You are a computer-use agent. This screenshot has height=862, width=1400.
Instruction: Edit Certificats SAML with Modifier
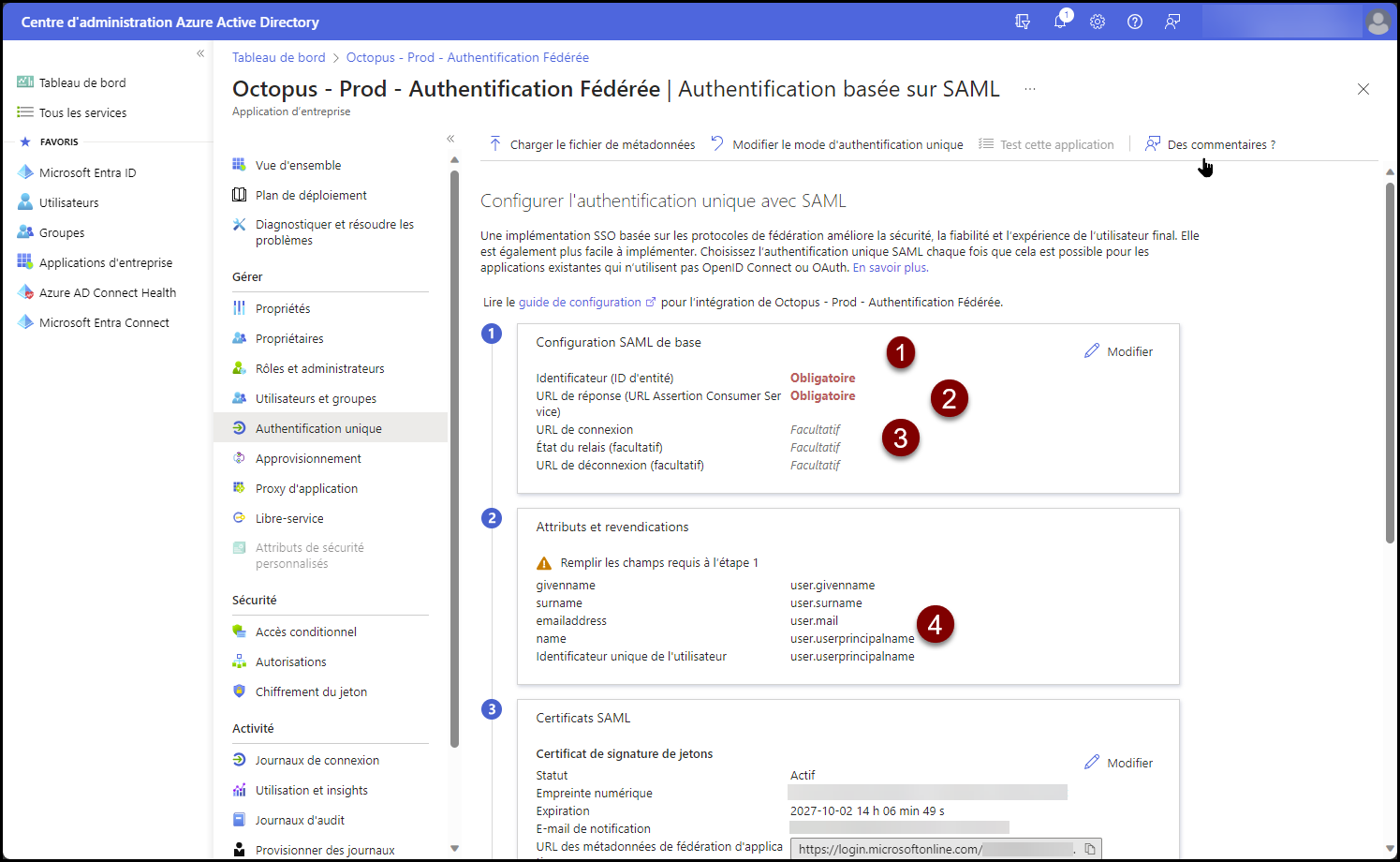pos(1119,763)
